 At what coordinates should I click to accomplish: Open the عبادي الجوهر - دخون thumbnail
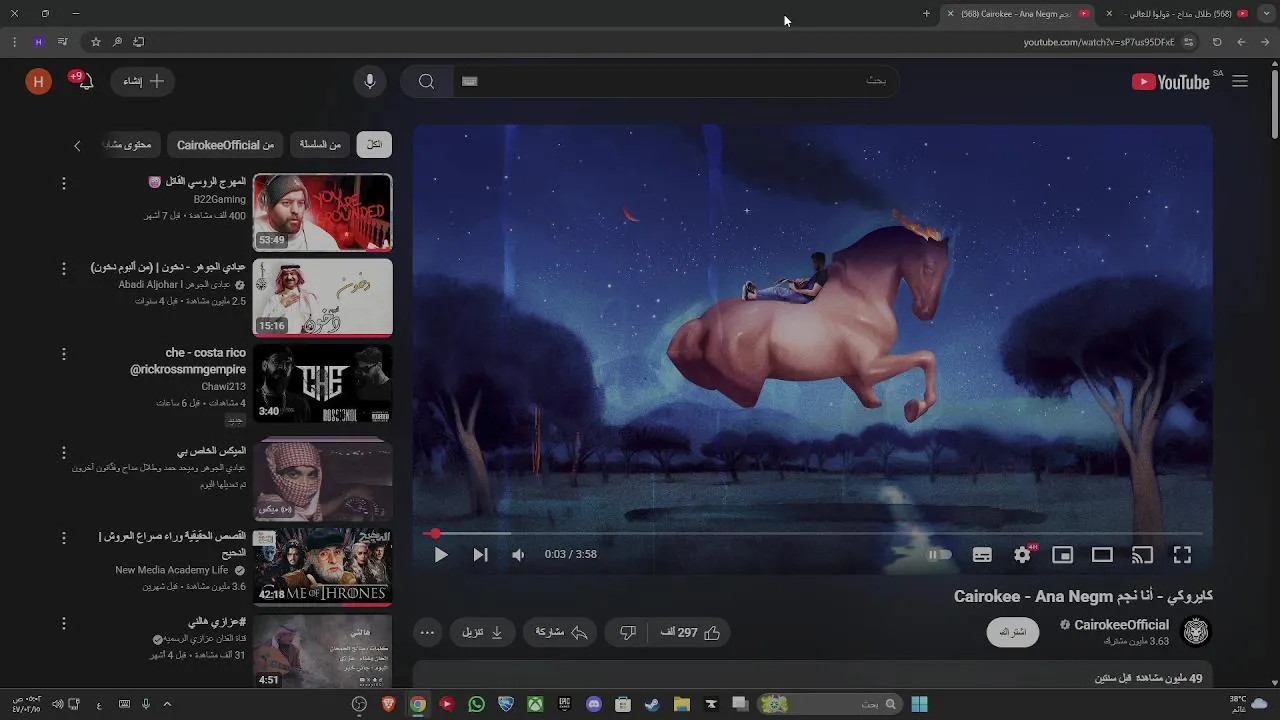(x=322, y=298)
